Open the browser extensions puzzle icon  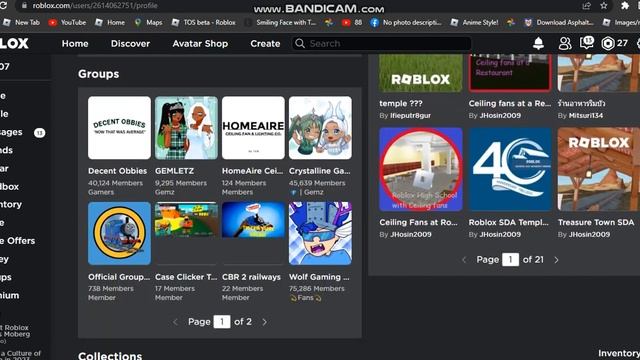pos(625,5)
